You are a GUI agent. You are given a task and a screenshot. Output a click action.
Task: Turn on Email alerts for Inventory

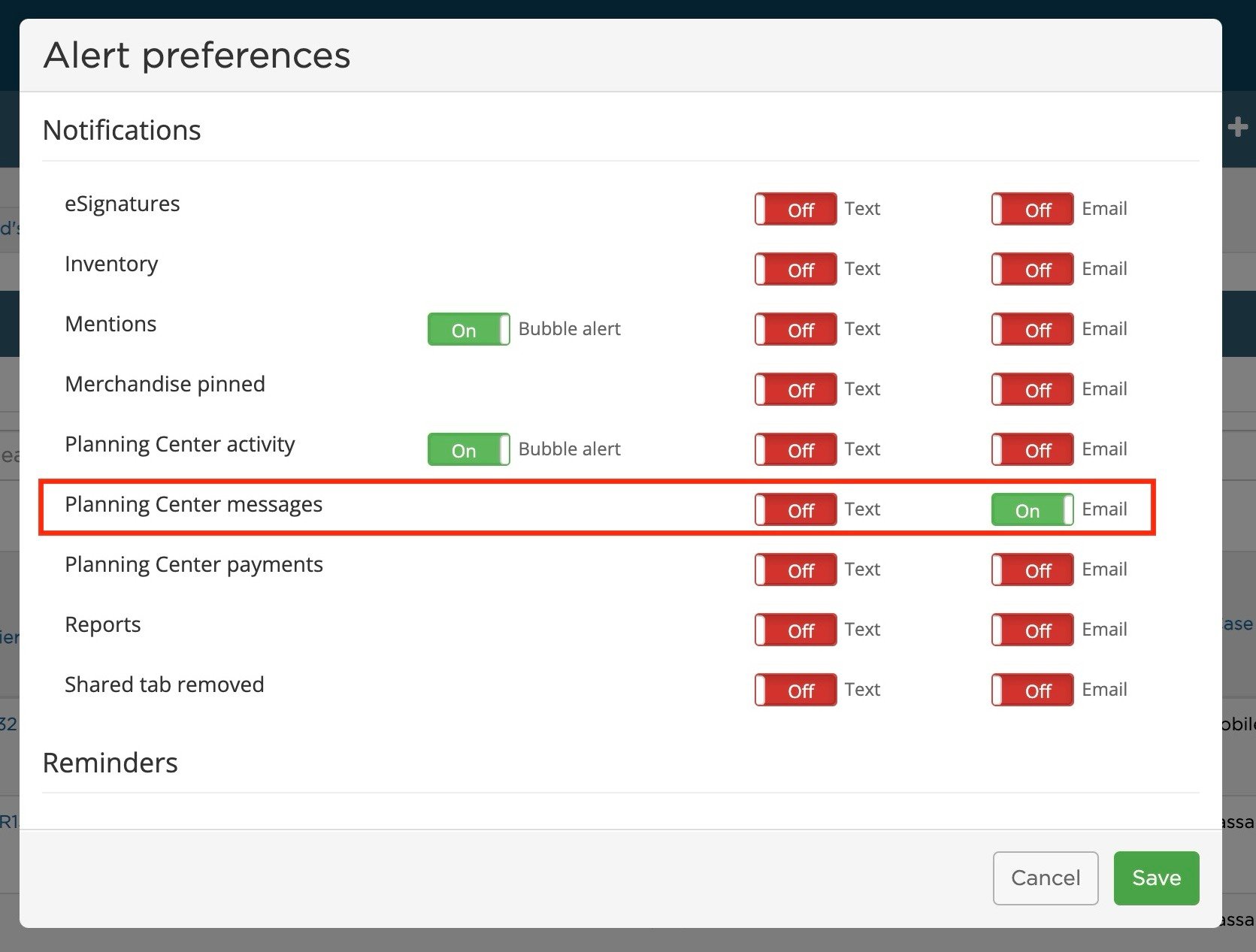pyautogui.click(x=1031, y=269)
